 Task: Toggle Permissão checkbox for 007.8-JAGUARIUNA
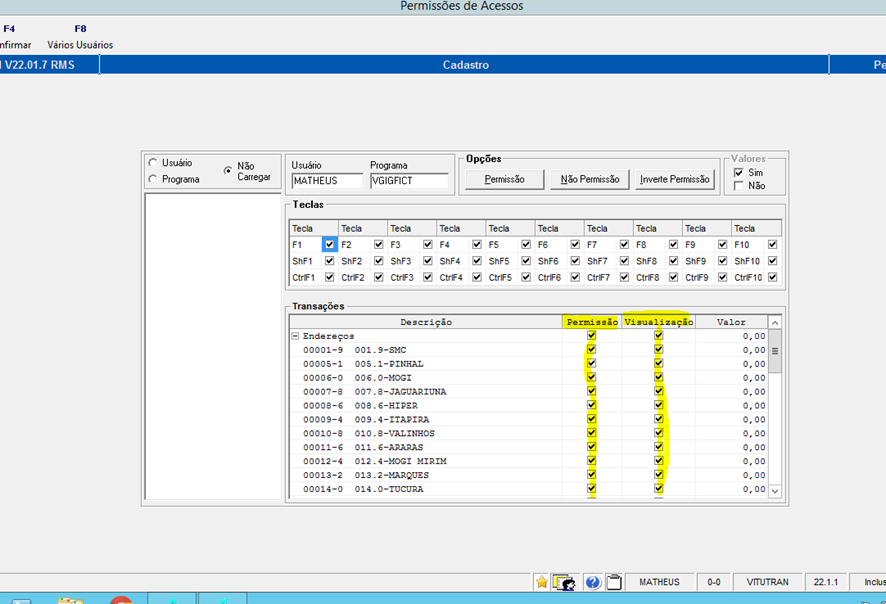592,391
